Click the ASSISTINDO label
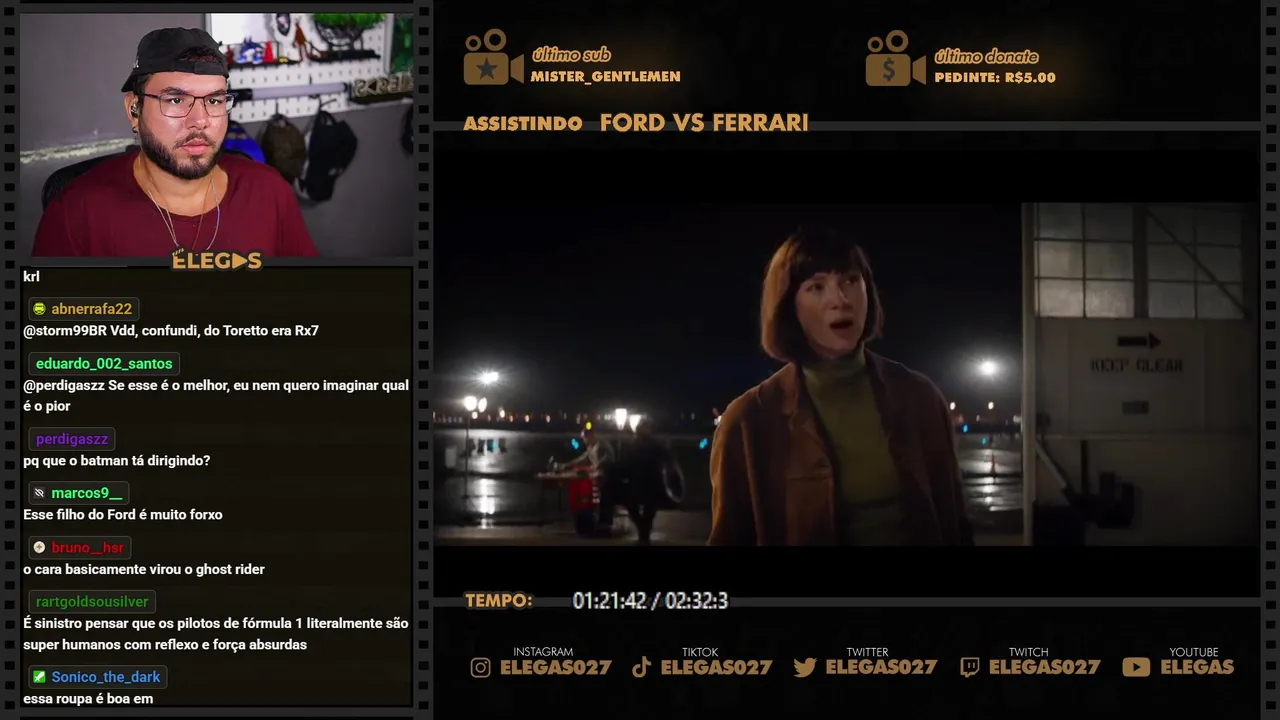The width and height of the screenshot is (1280, 720). [x=523, y=124]
